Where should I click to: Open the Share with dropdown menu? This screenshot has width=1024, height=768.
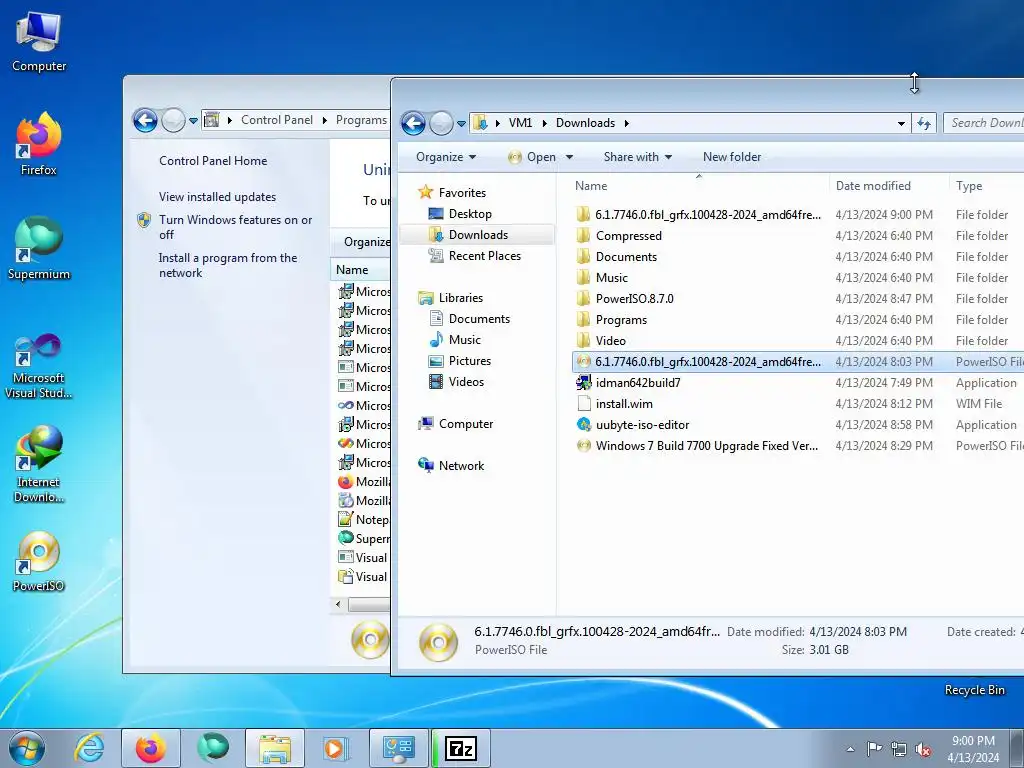[637, 157]
